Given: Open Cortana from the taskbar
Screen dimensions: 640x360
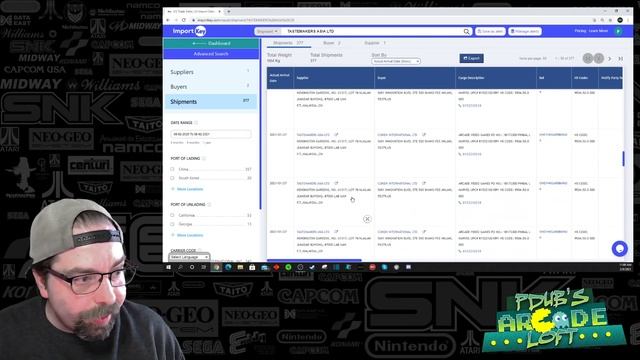Looking at the screenshot, I should tap(192, 267).
